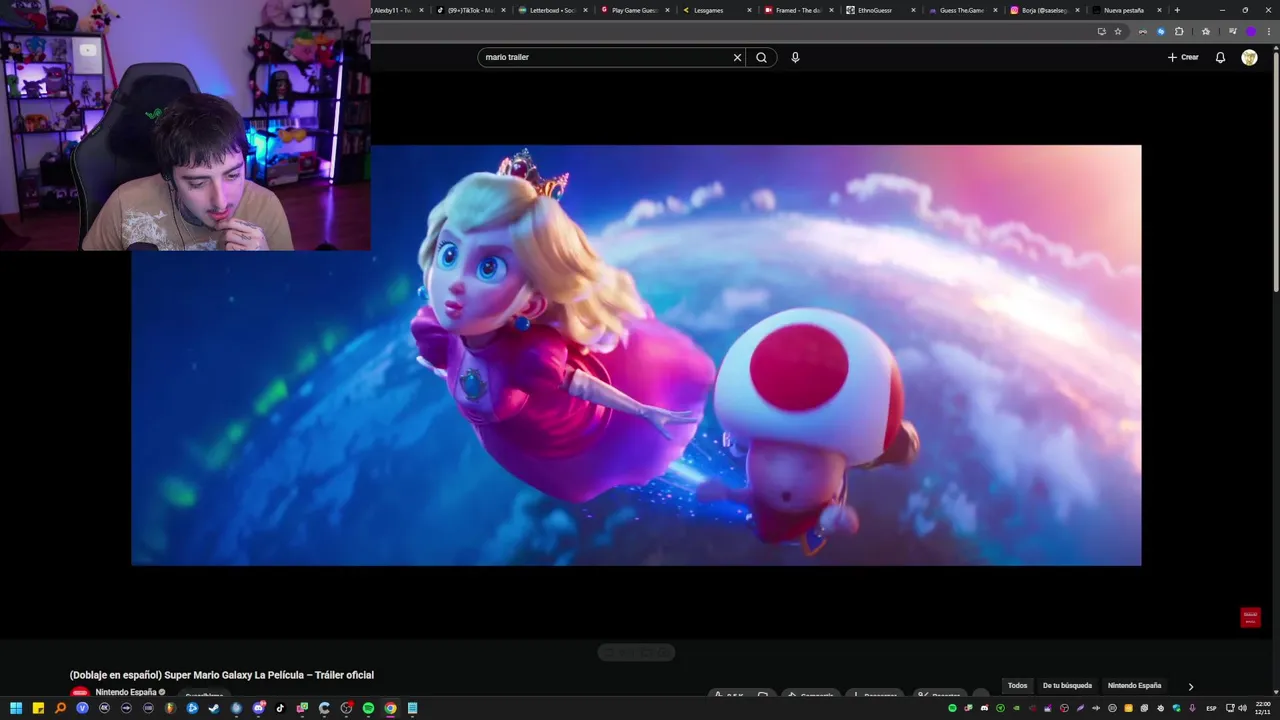Open OBS Studio from the taskbar
This screenshot has height=720, width=1280.
pyautogui.click(x=346, y=708)
